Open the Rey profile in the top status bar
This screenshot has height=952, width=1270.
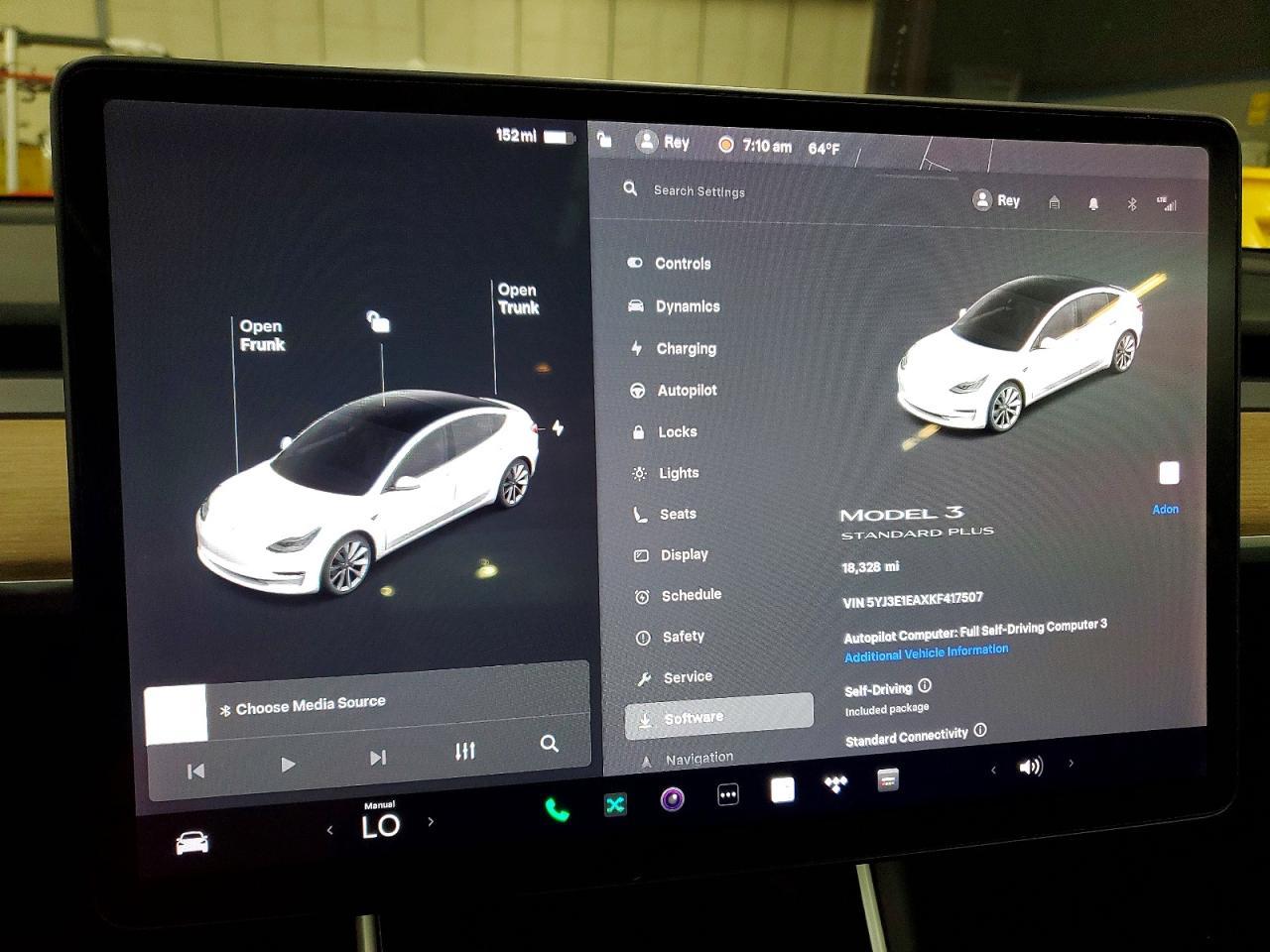(663, 142)
